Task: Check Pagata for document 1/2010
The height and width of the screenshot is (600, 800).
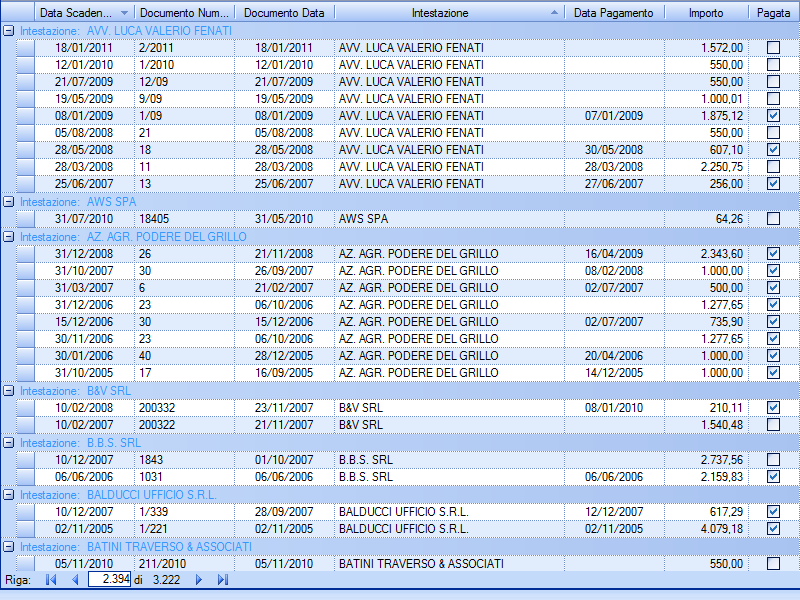Action: pos(773,65)
